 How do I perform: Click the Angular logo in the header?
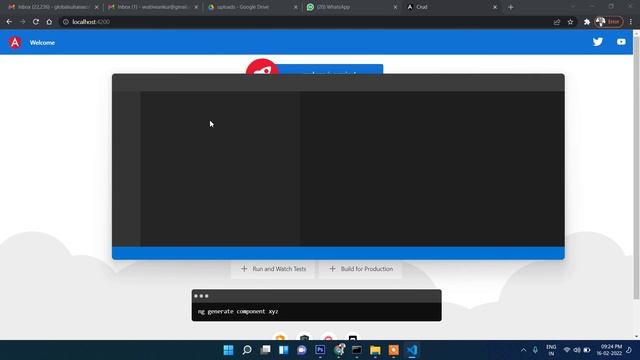[x=15, y=42]
